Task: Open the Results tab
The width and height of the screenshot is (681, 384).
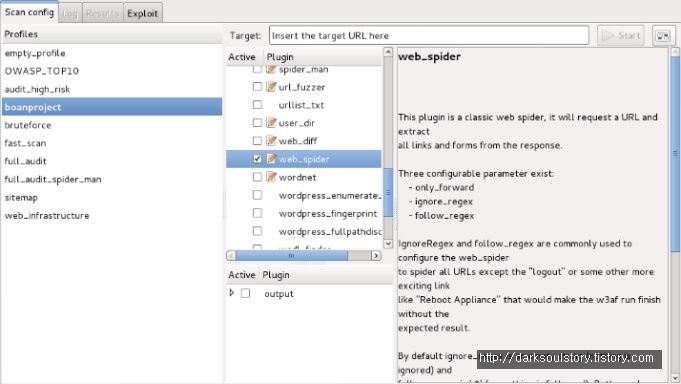Action: pyautogui.click(x=102, y=13)
